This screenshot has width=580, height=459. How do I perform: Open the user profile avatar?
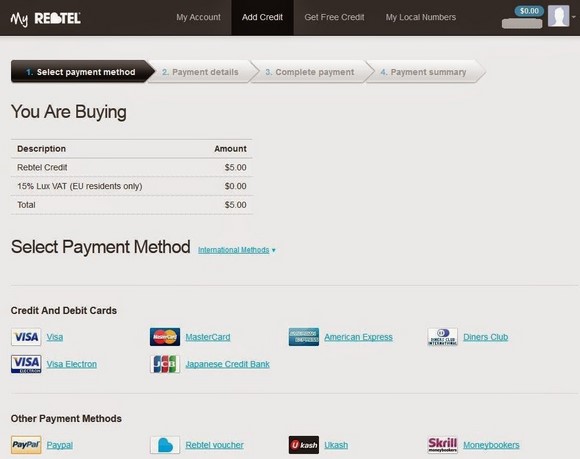pos(558,16)
